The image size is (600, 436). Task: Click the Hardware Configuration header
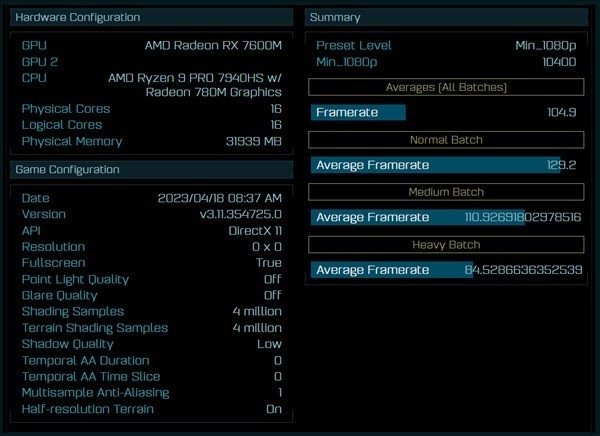click(152, 17)
